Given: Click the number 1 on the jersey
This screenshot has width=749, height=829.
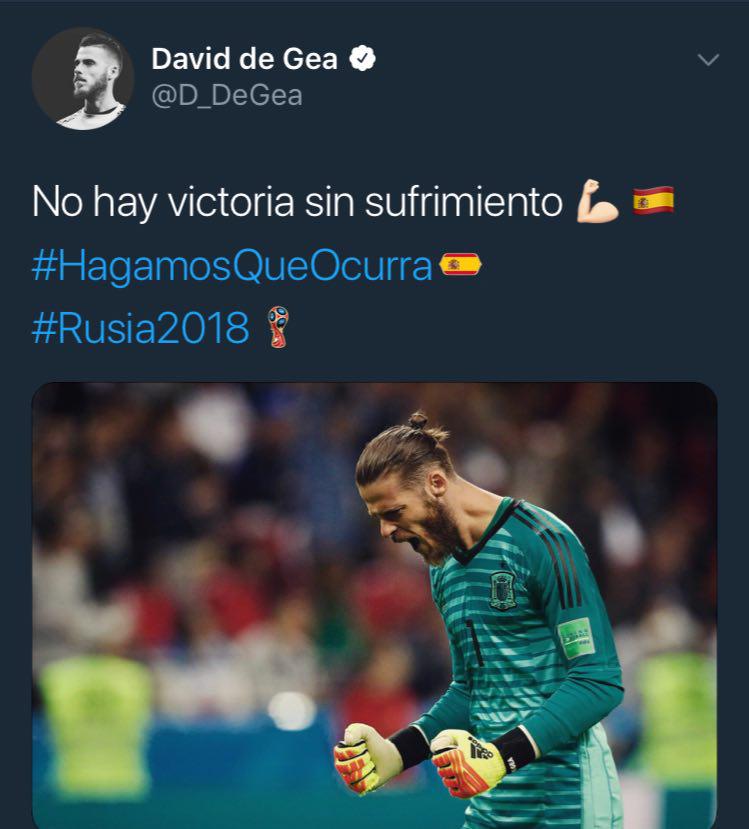Looking at the screenshot, I should (x=474, y=642).
